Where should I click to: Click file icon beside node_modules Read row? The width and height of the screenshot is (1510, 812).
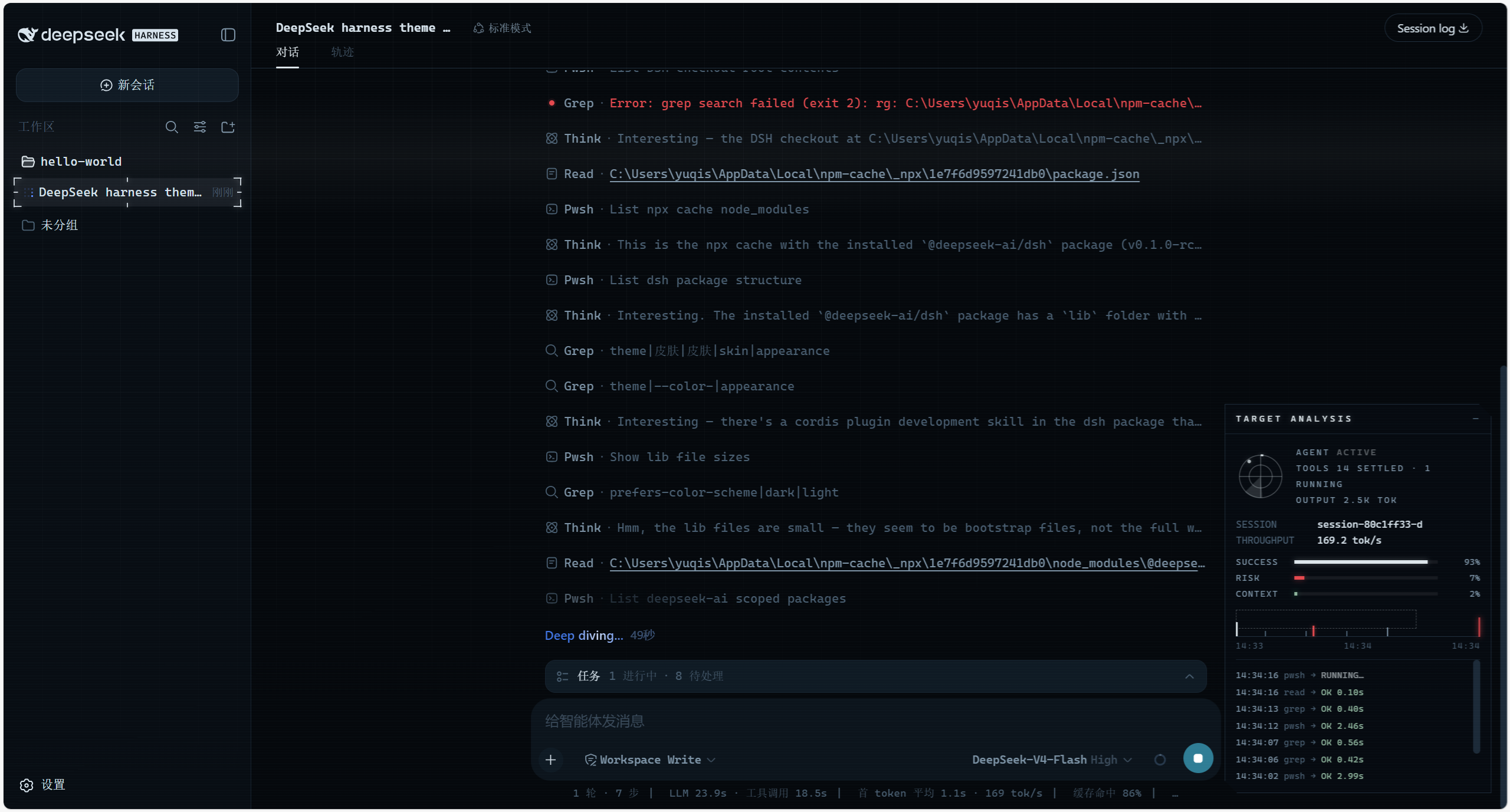pyautogui.click(x=552, y=563)
